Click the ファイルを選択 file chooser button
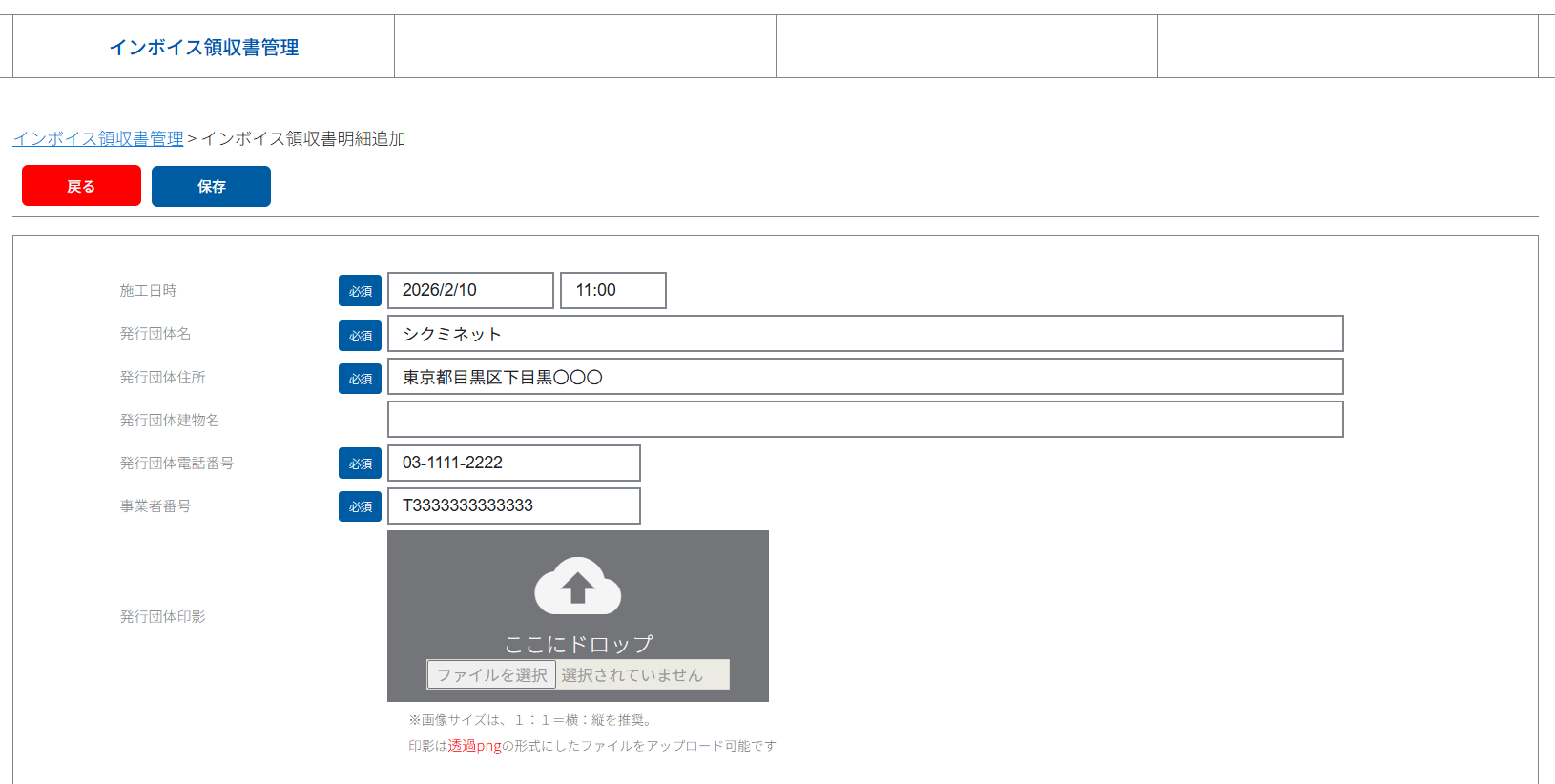This screenshot has height=784, width=1555. pos(491,674)
